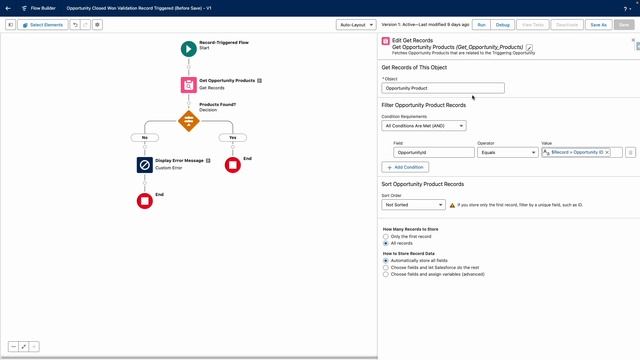Click the flow title in the header bar

(x=139, y=8)
